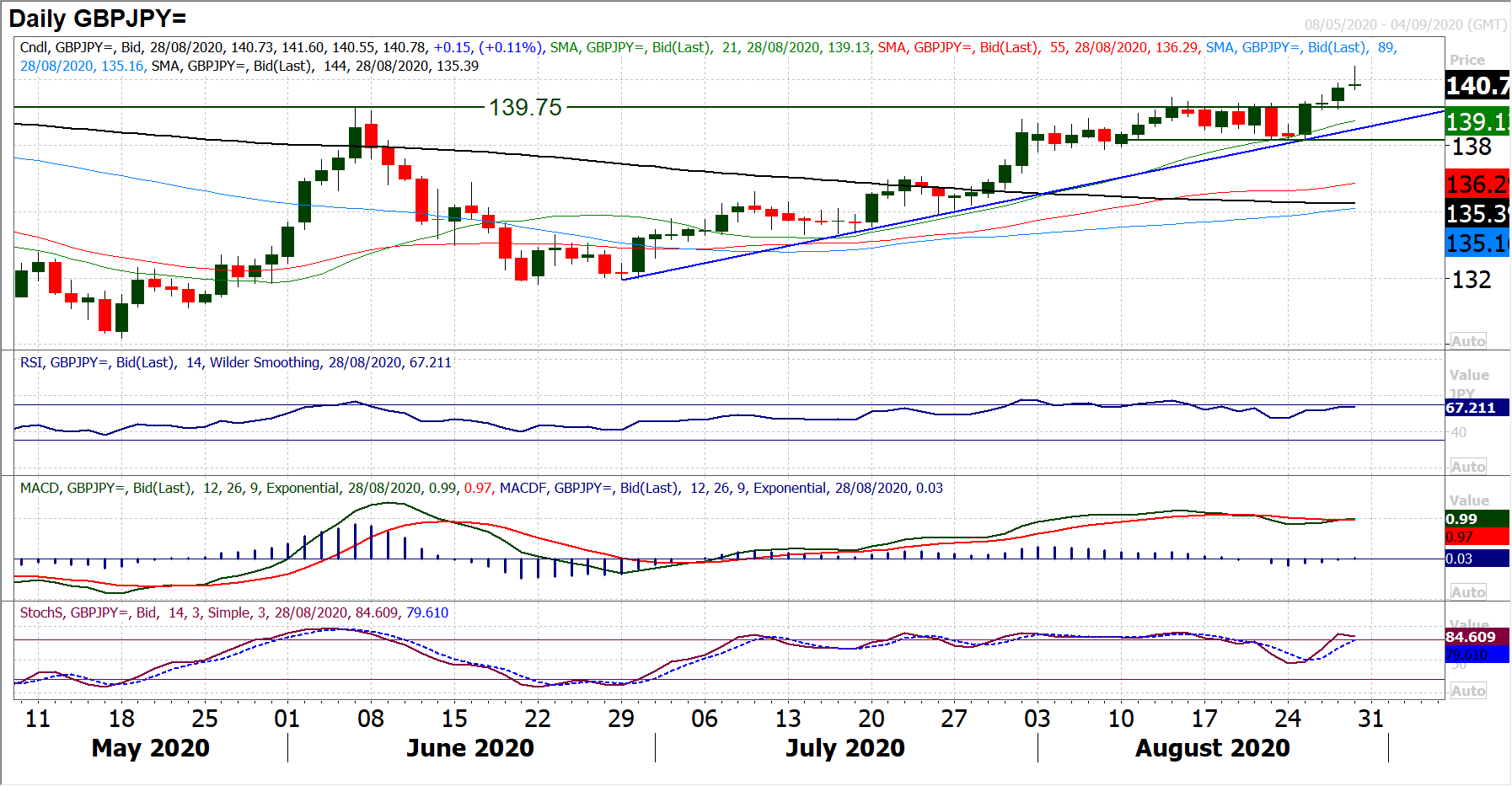This screenshot has height=786, width=1512.
Task: Select the blue 135.1 SMA price tag
Action: click(1477, 243)
